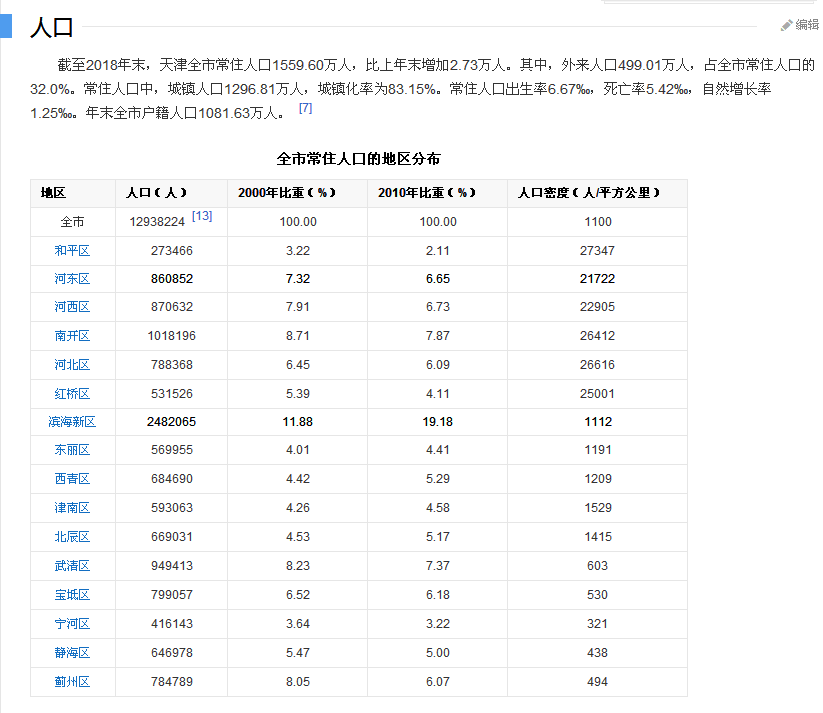Click the 2000 share value 11.88
This screenshot has height=713, width=823.
pyautogui.click(x=298, y=422)
